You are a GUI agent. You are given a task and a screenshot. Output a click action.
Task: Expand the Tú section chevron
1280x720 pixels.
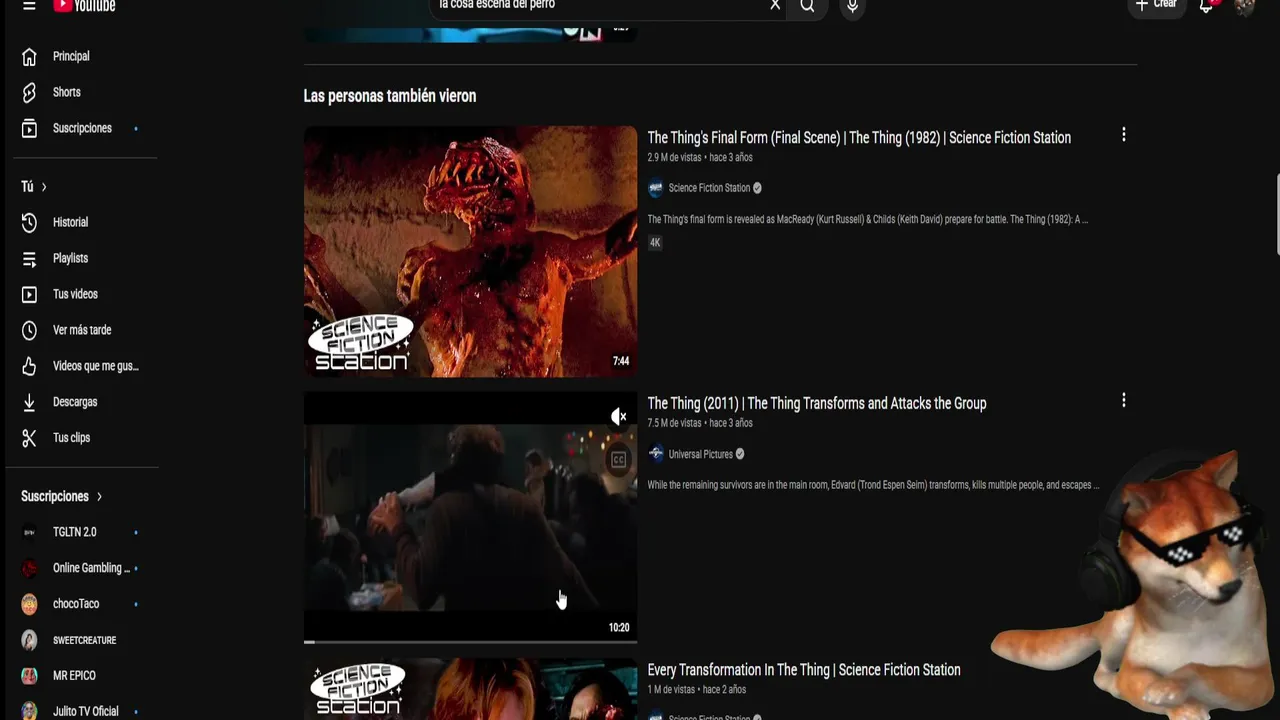[x=44, y=187]
